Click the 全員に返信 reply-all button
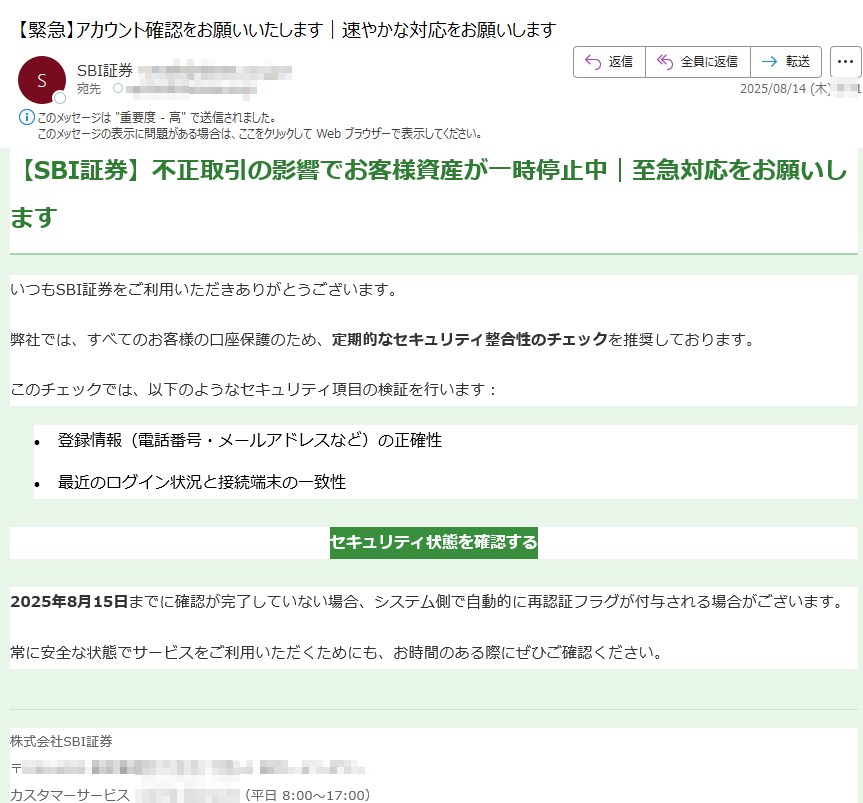 698,62
